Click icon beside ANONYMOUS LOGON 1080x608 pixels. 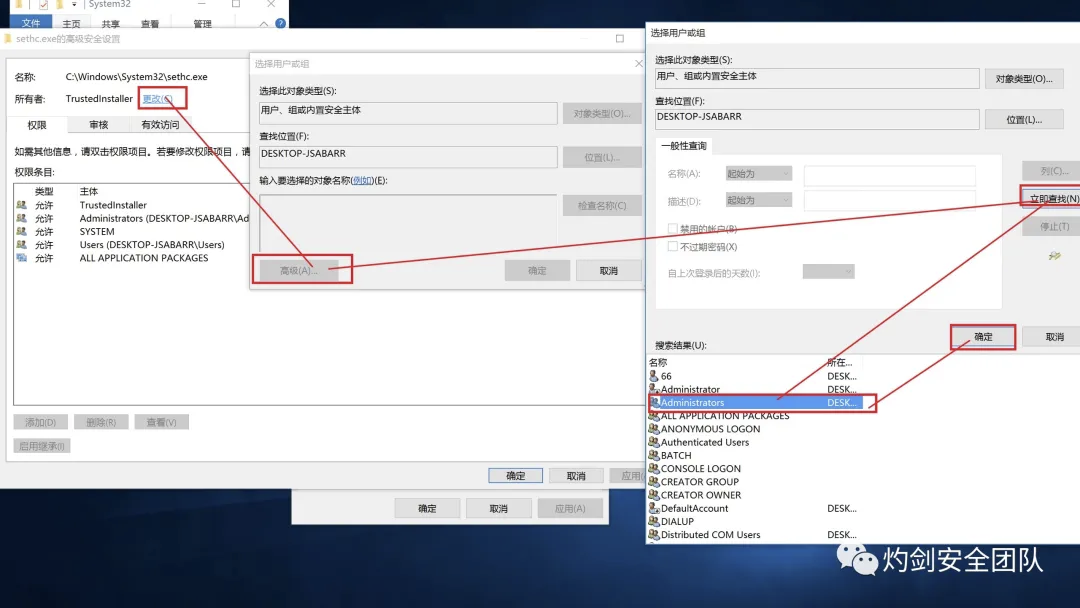coord(654,429)
